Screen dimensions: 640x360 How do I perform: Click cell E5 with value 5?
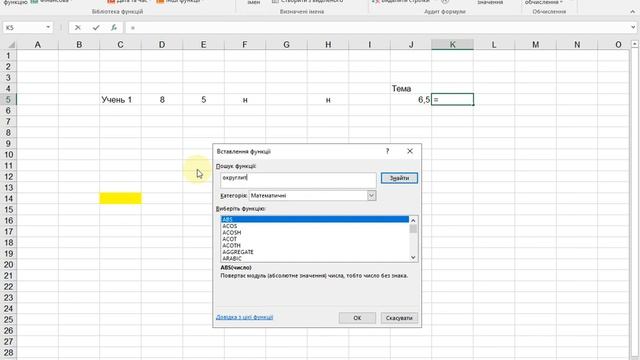click(203, 100)
